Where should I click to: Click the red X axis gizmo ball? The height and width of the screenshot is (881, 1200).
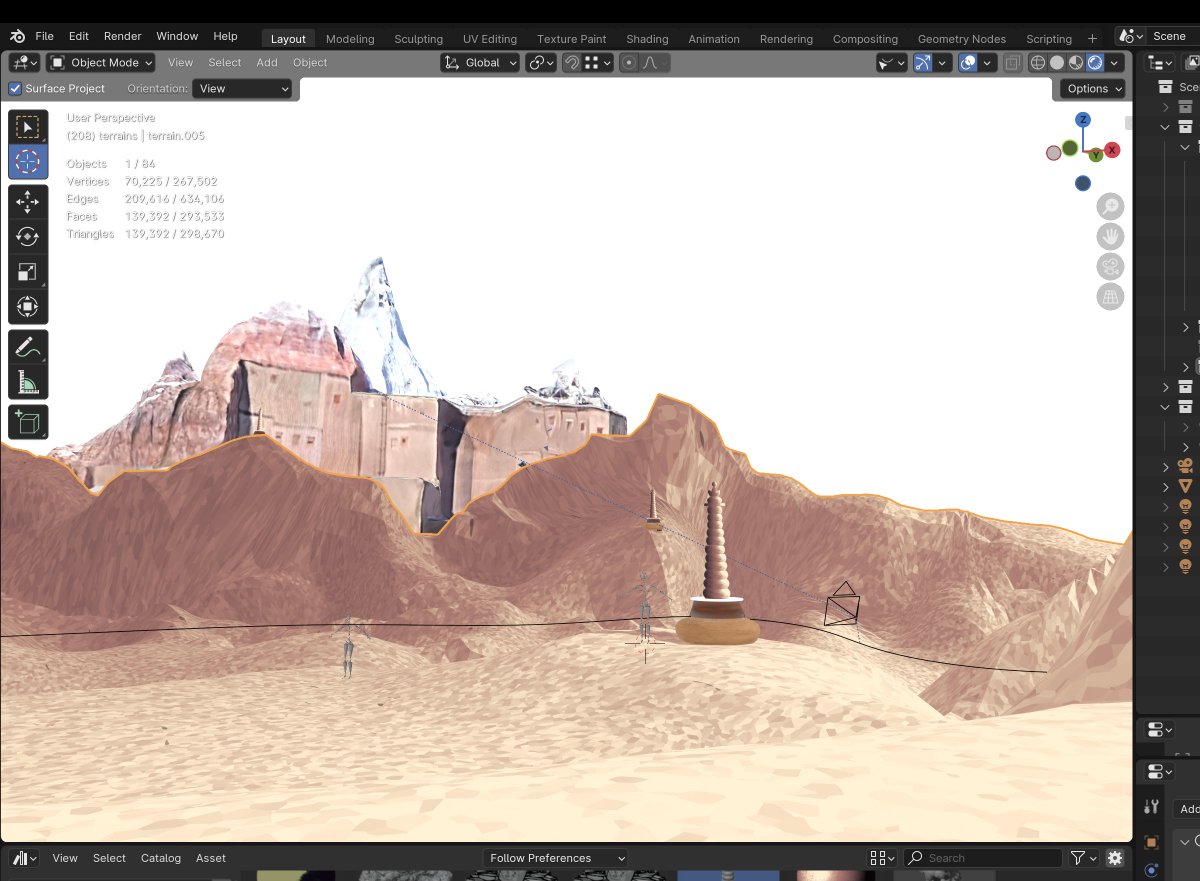(1112, 150)
